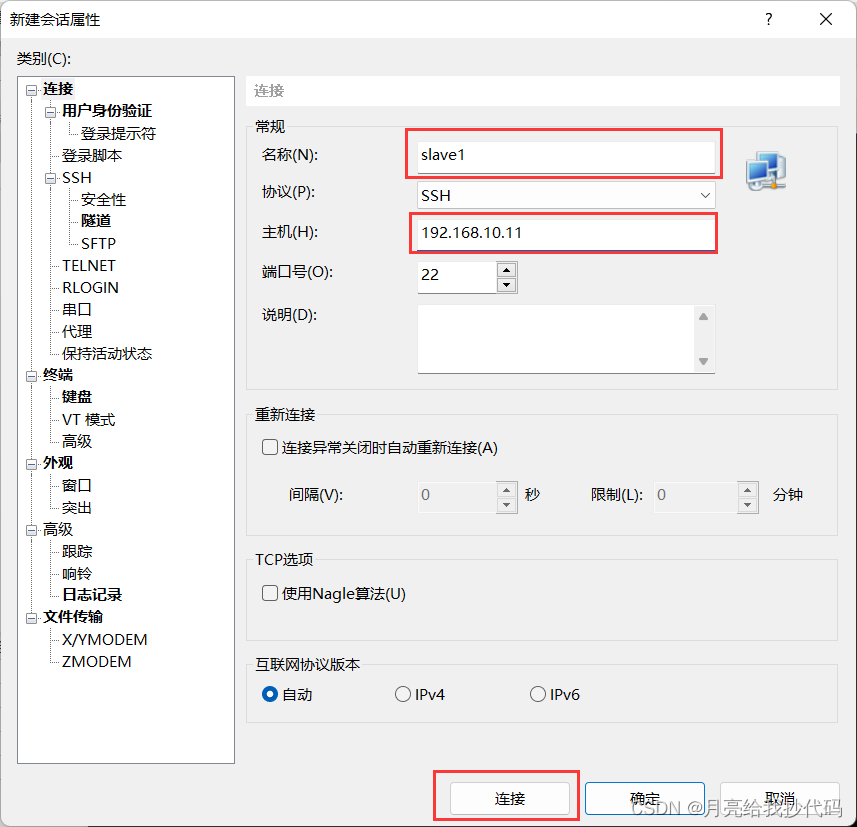Collapse the 文件传输 tree node

[32, 618]
